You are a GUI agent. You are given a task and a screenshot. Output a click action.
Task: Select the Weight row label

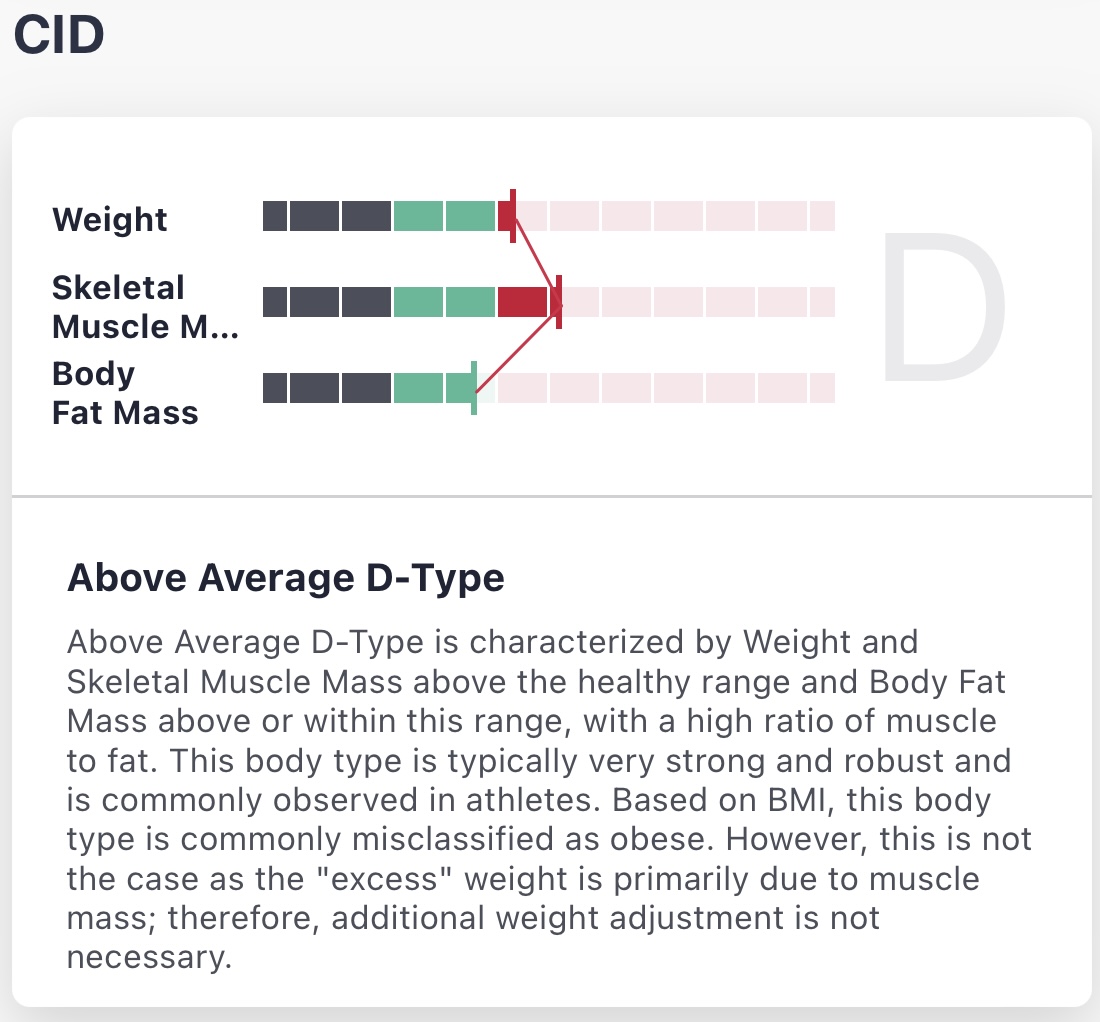pos(109,219)
